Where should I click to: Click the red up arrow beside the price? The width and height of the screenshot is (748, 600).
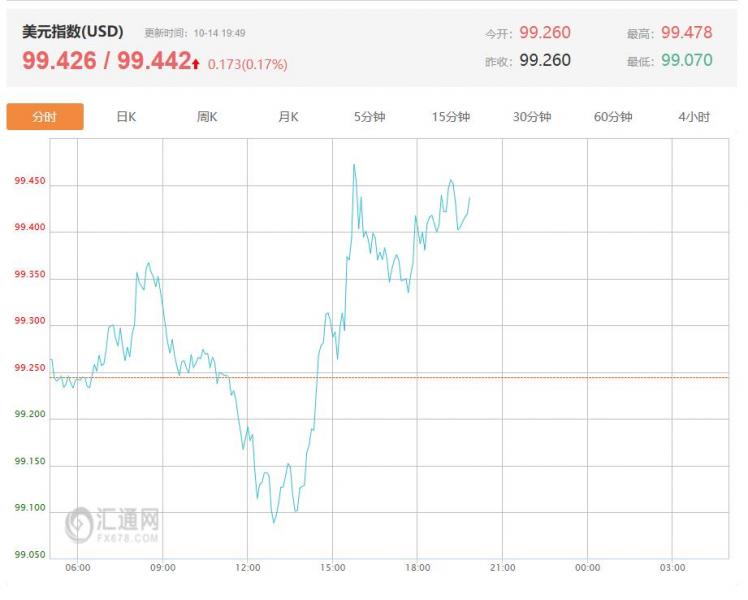(197, 63)
